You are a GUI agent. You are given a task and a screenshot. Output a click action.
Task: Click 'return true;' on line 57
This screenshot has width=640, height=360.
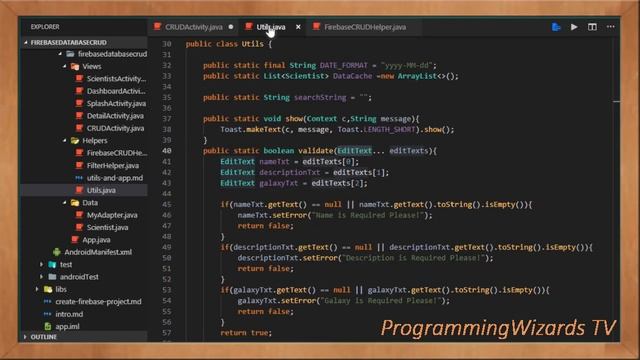pos(246,333)
